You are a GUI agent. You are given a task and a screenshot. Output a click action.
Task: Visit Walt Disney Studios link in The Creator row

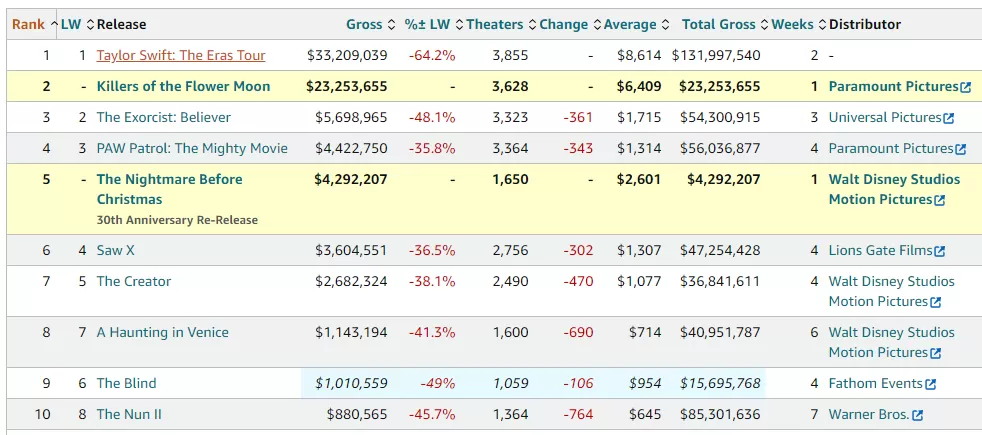point(892,292)
